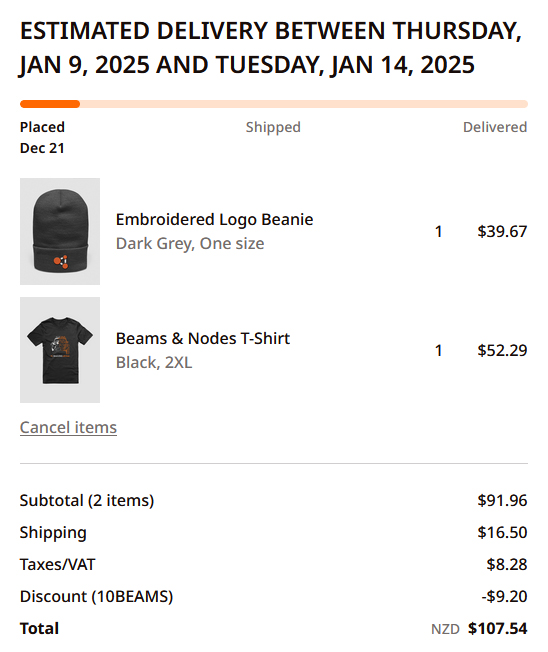Click the Cancel items link

(x=68, y=427)
